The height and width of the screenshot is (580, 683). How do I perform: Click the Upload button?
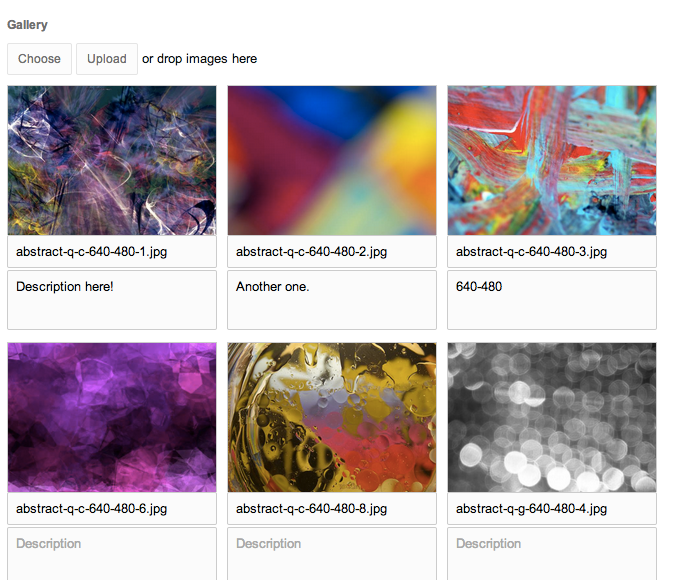(x=107, y=59)
